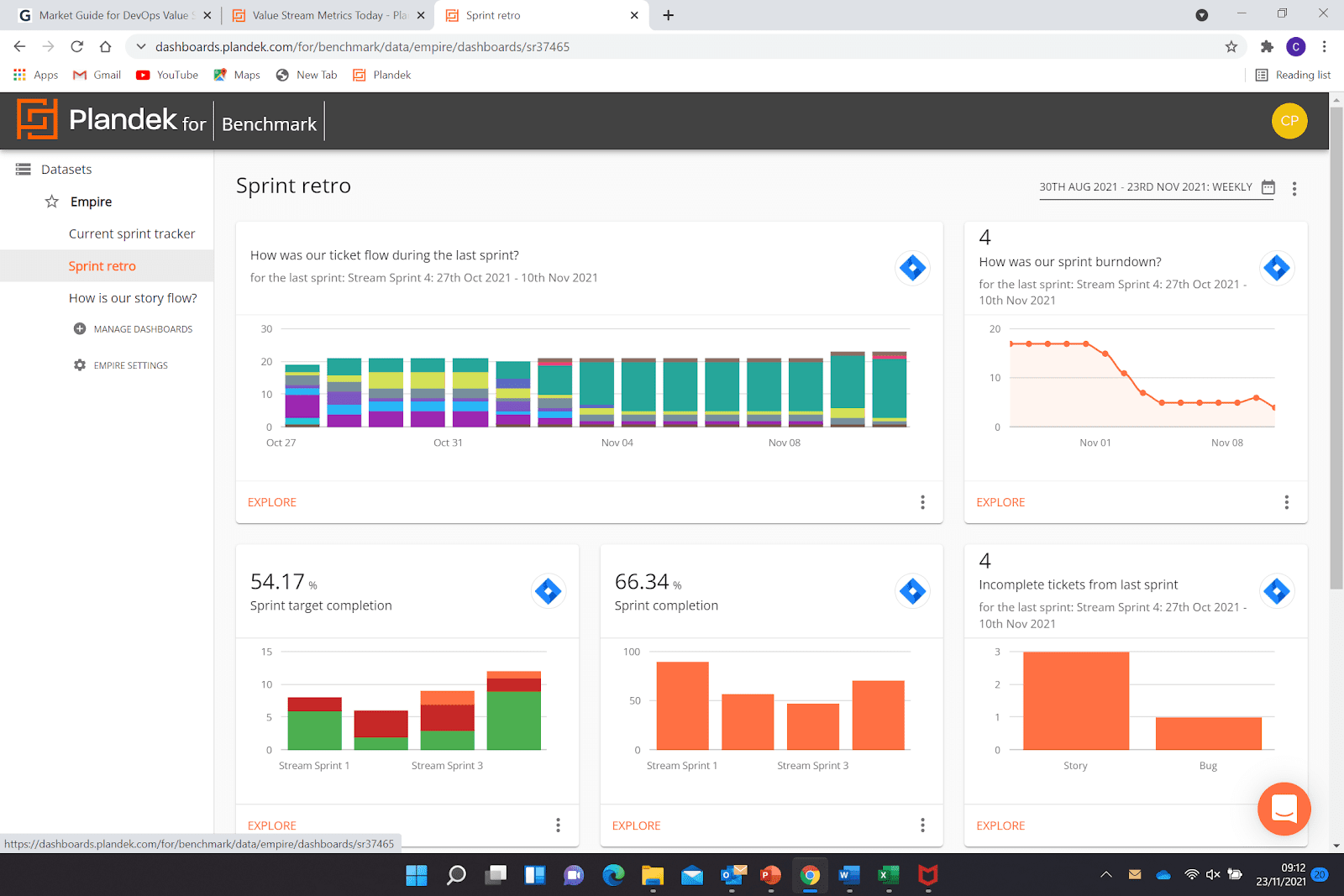Open the browser extensions puzzle icon

[1267, 47]
